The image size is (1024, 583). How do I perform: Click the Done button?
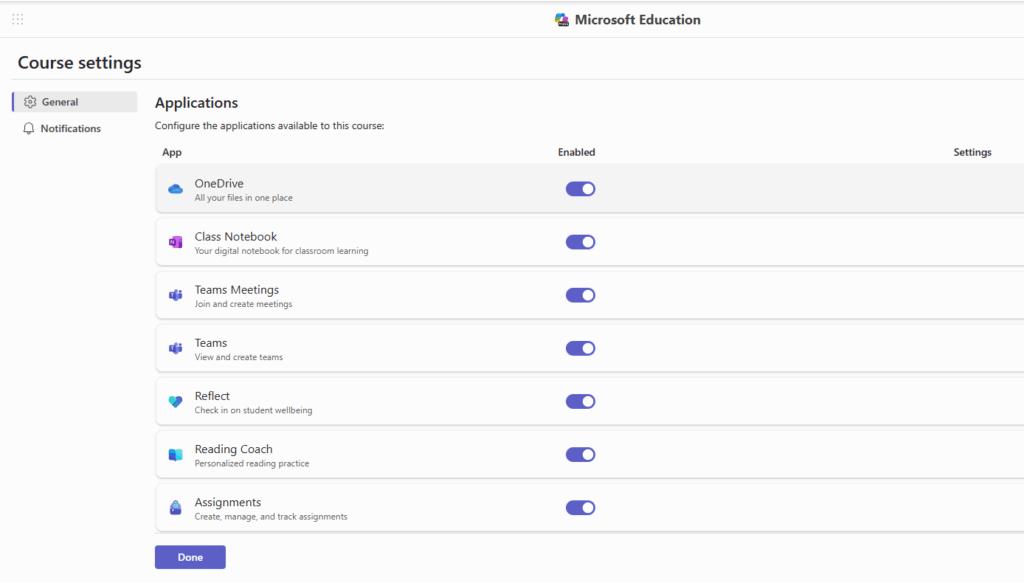(190, 557)
